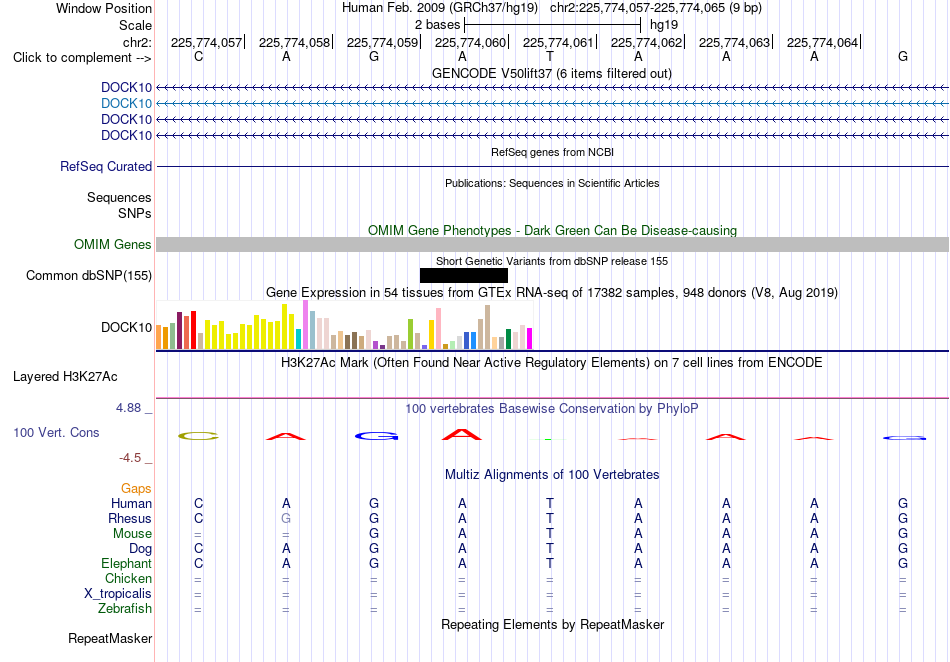This screenshot has width=950, height=662.
Task: Click the hg19 label beside scale bar
Action: pos(664,25)
